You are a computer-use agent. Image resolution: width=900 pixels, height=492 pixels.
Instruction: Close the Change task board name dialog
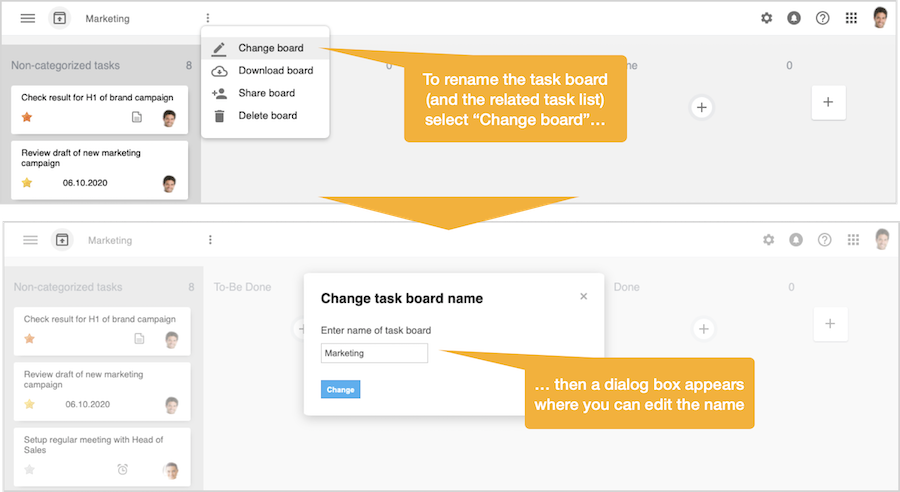[584, 296]
